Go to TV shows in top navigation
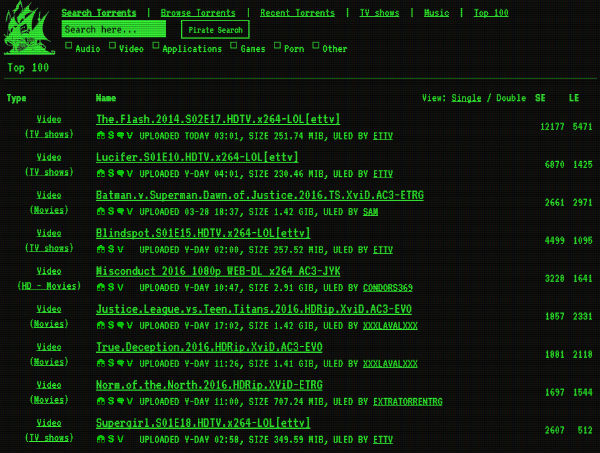 click(x=379, y=13)
